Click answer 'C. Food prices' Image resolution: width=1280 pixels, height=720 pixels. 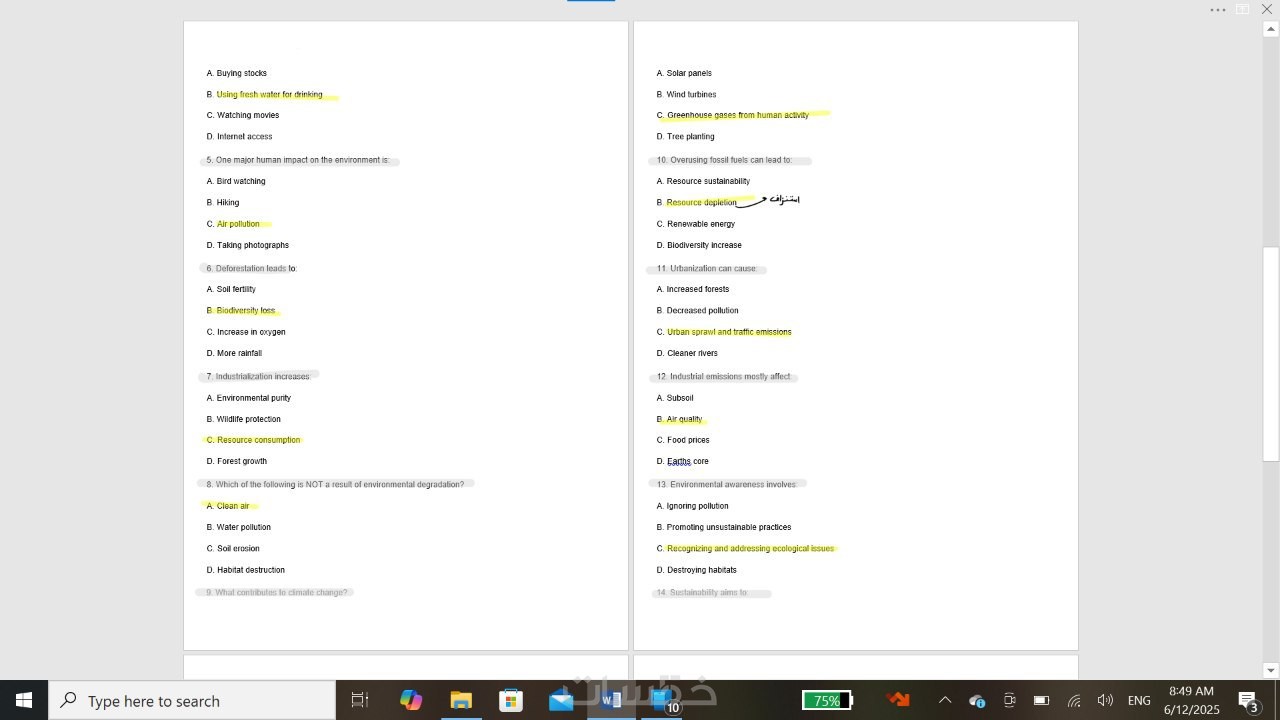(x=683, y=440)
